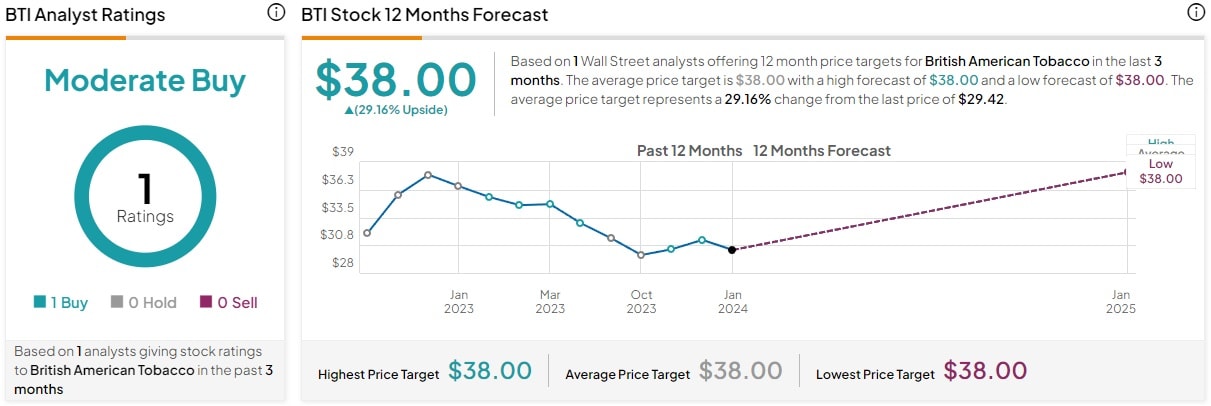Click British American Tobacco in the ratings footnote
1211x406 pixels.
(112, 370)
